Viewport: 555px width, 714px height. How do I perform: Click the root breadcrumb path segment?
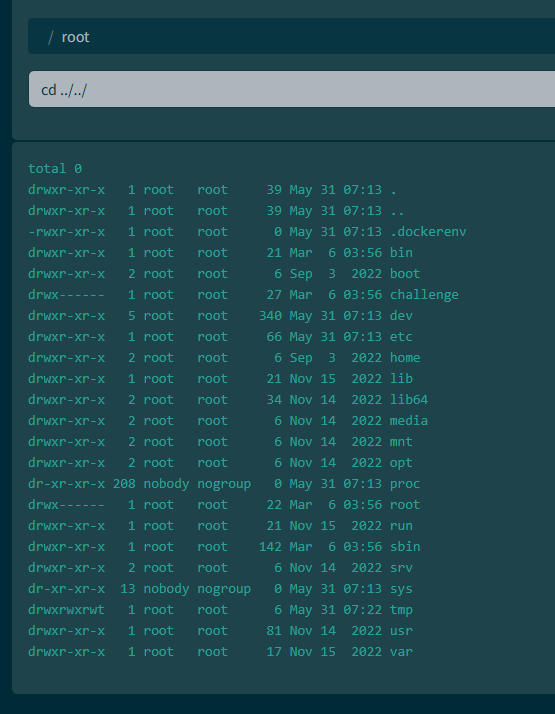tap(76, 37)
